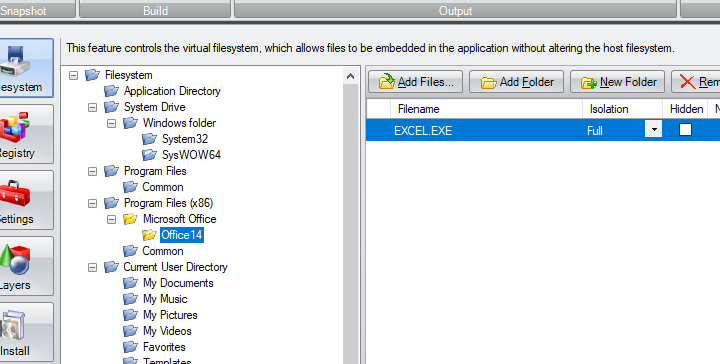Select the Favorites tree item
The image size is (720, 364).
coord(164,347)
